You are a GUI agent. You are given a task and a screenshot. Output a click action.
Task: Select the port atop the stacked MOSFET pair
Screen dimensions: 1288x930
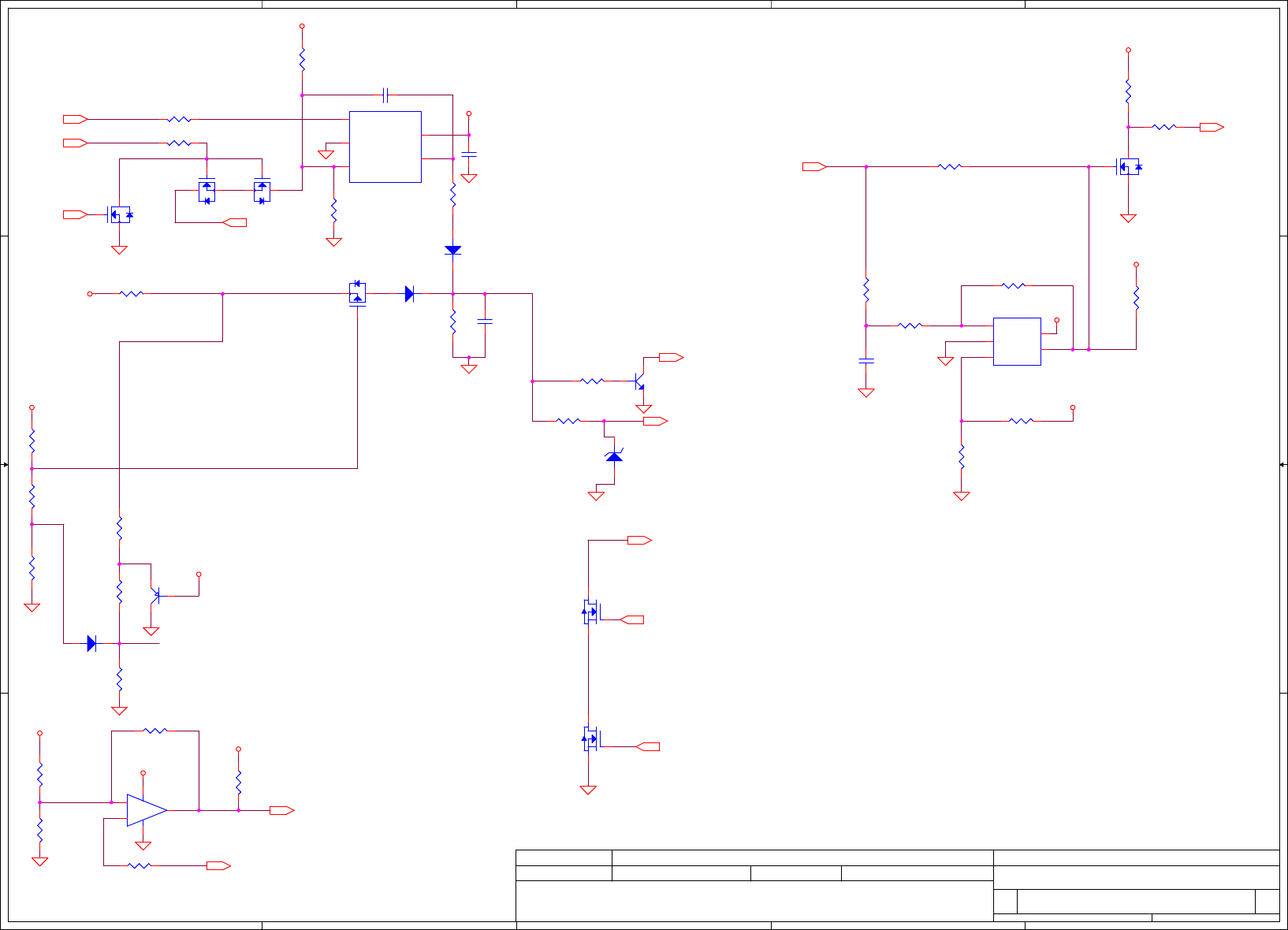pos(639,540)
